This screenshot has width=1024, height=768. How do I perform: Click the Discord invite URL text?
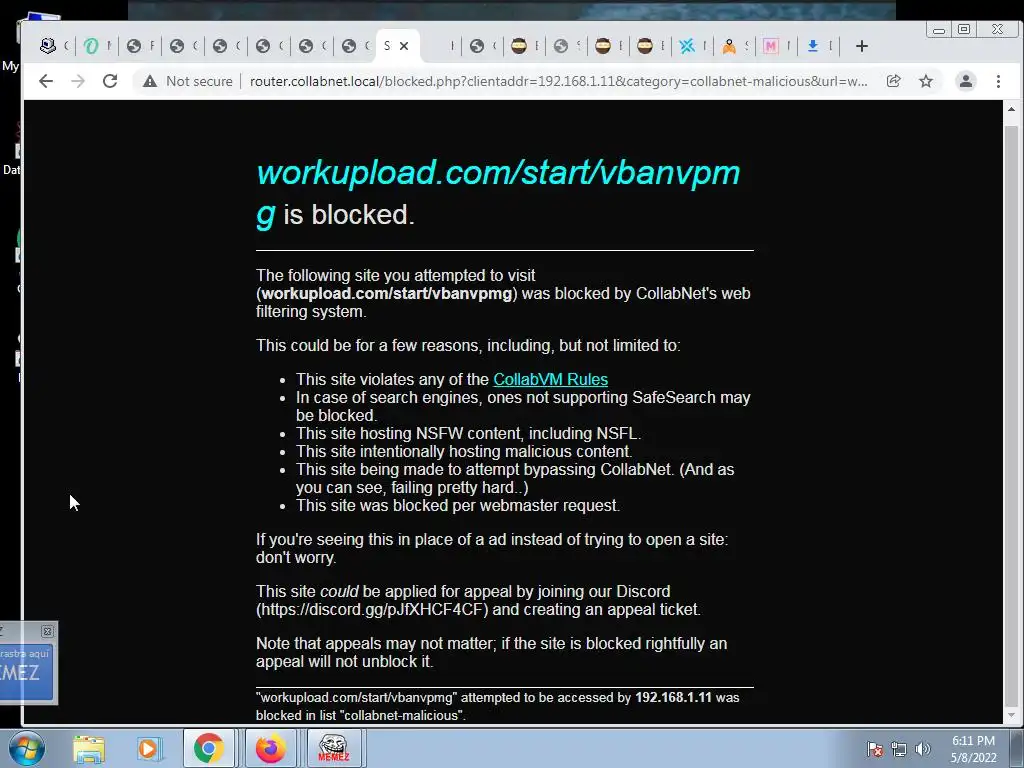[x=372, y=609]
